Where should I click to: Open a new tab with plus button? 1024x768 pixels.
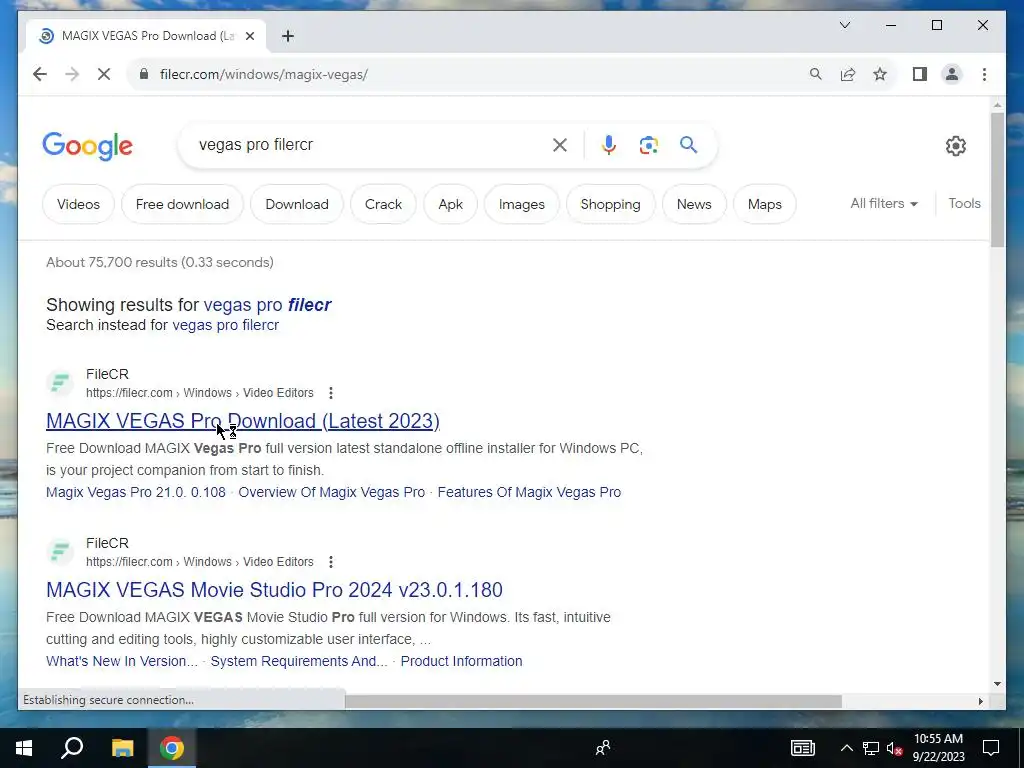coord(288,36)
